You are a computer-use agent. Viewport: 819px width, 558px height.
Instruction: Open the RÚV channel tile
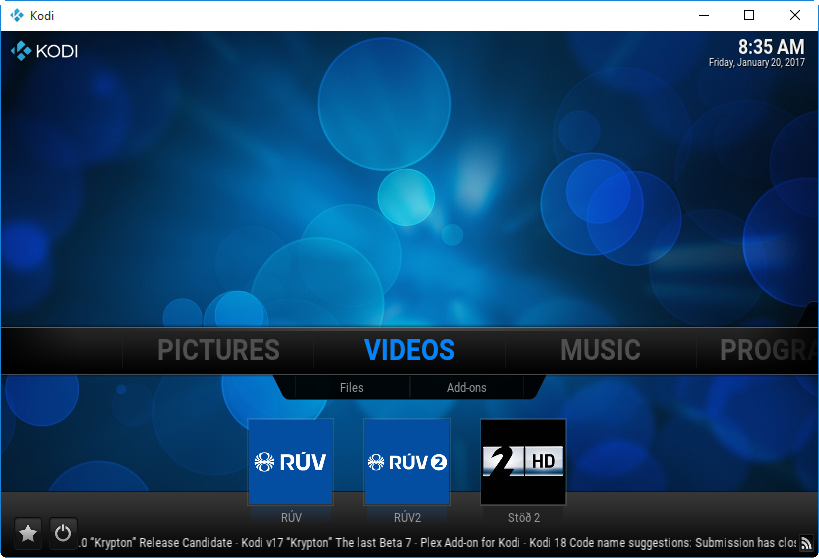tap(290, 462)
